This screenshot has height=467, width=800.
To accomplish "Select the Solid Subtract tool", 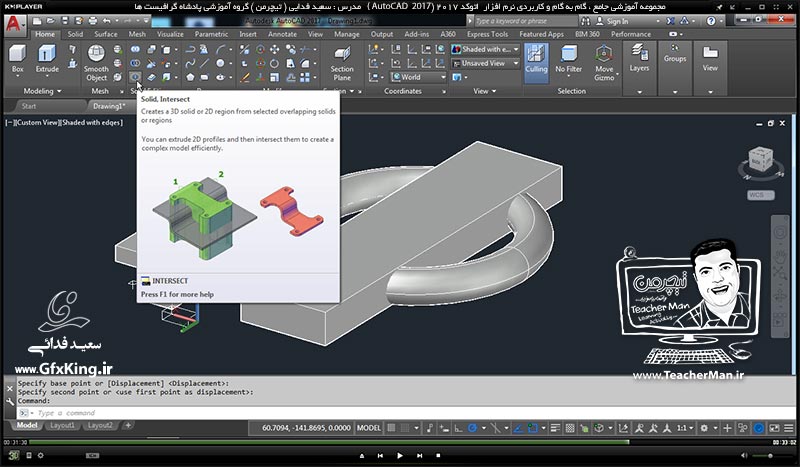I will pyautogui.click(x=135, y=63).
